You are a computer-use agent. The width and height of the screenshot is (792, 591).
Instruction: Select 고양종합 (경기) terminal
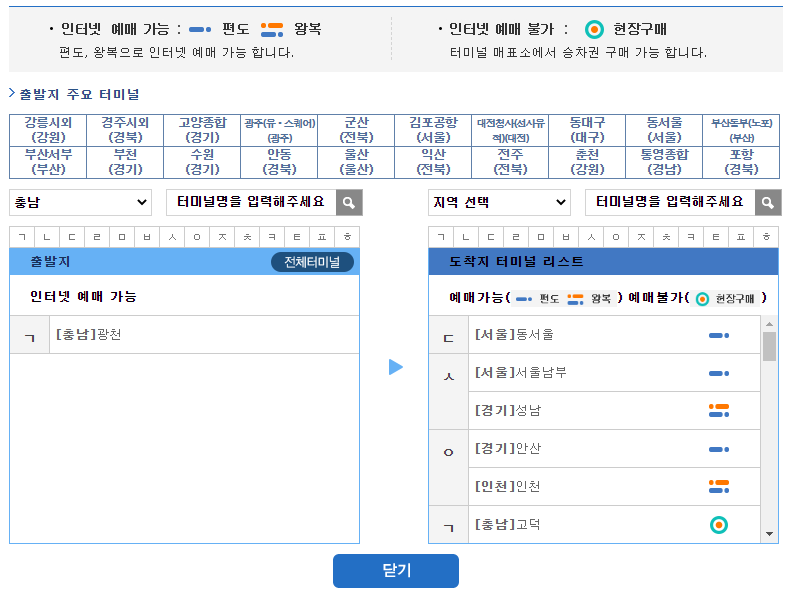[x=202, y=130]
